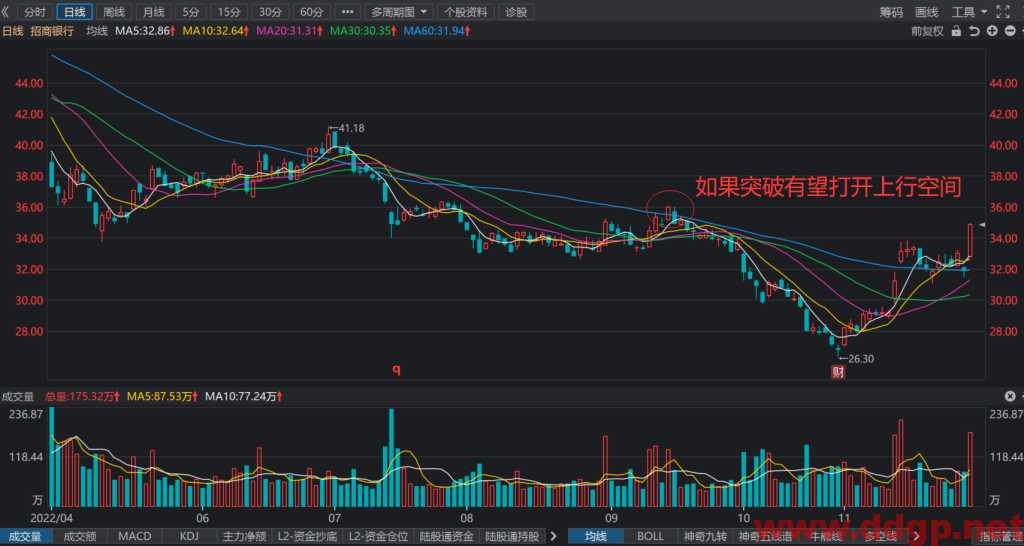
Task: Switch to the 分时 intraday view
Action: tap(35, 12)
